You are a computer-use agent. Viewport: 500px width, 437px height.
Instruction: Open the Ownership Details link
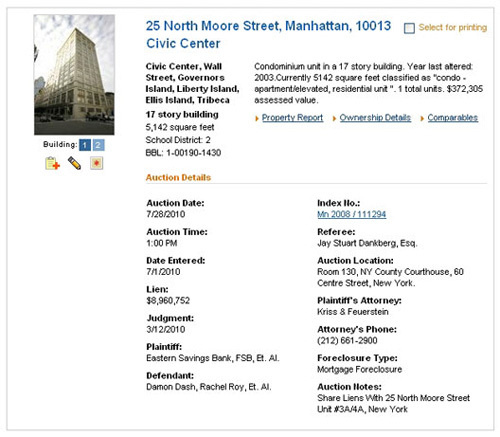pyautogui.click(x=375, y=118)
